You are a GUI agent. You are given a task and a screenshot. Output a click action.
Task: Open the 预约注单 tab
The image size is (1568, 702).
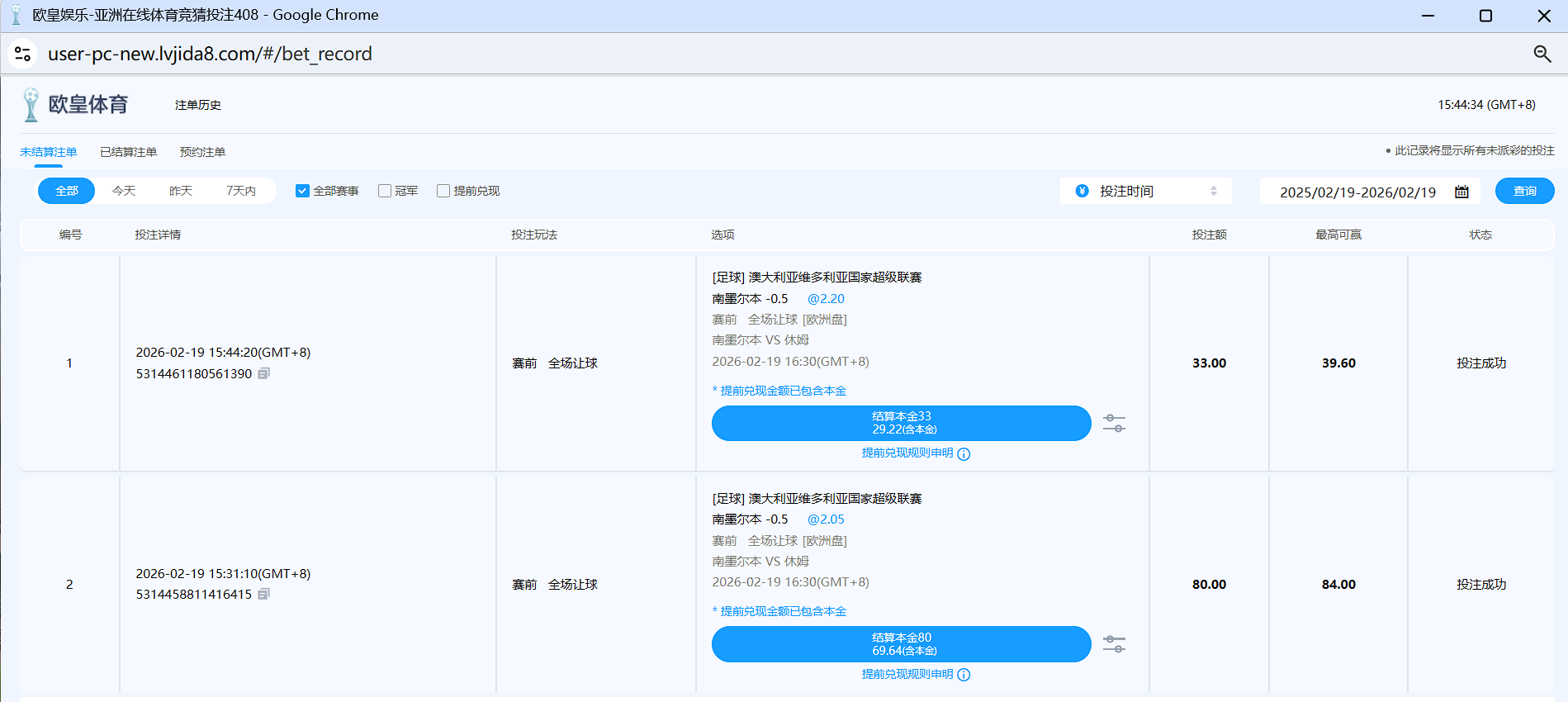click(x=202, y=152)
